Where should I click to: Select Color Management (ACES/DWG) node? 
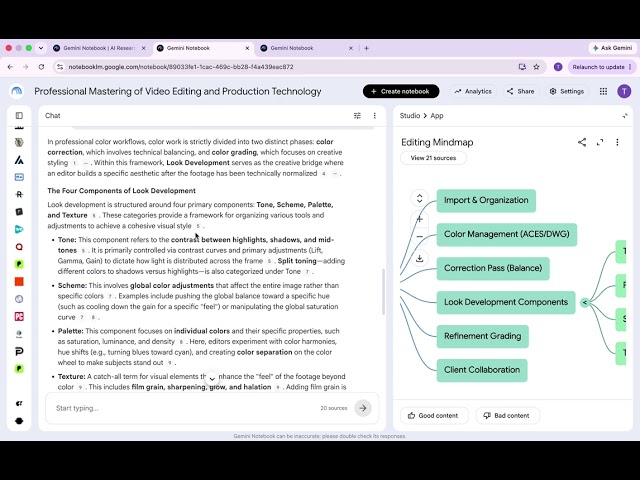[507, 234]
